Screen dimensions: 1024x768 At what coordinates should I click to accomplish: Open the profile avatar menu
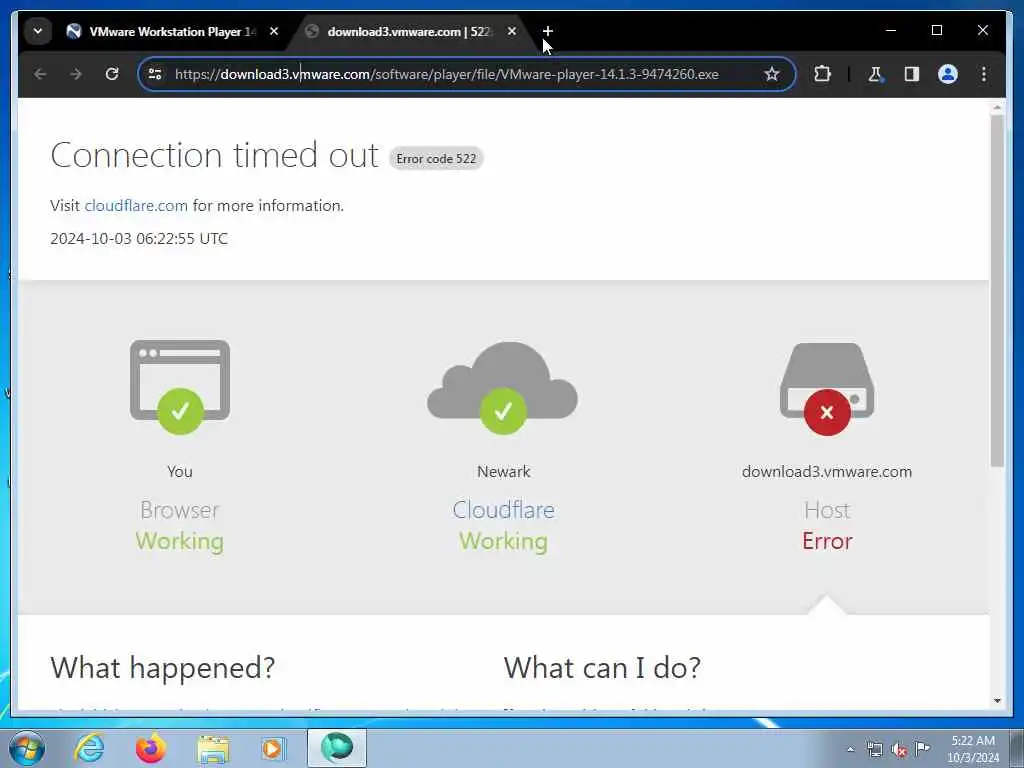pos(948,74)
